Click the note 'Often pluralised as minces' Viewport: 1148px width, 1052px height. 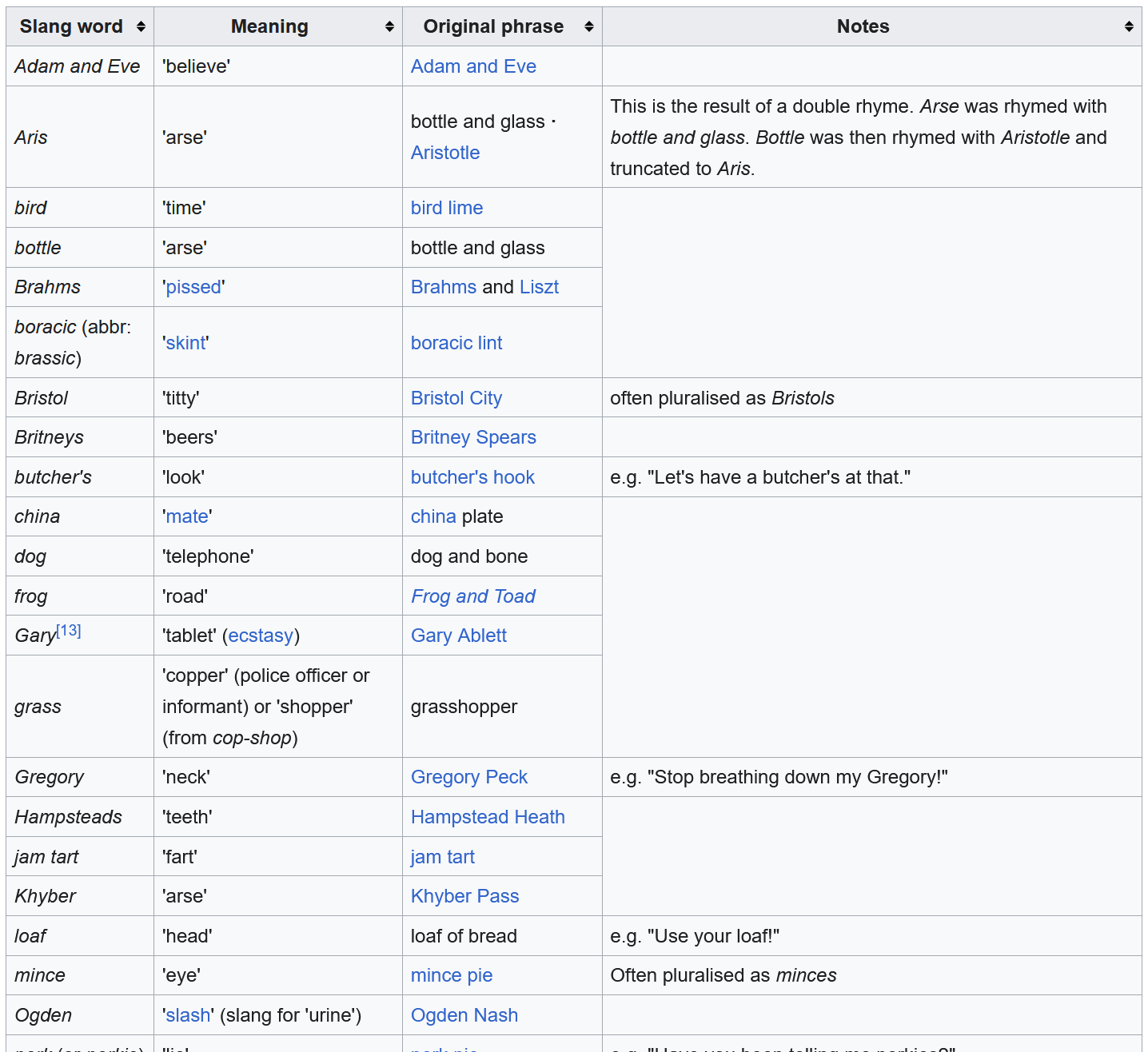(x=723, y=975)
